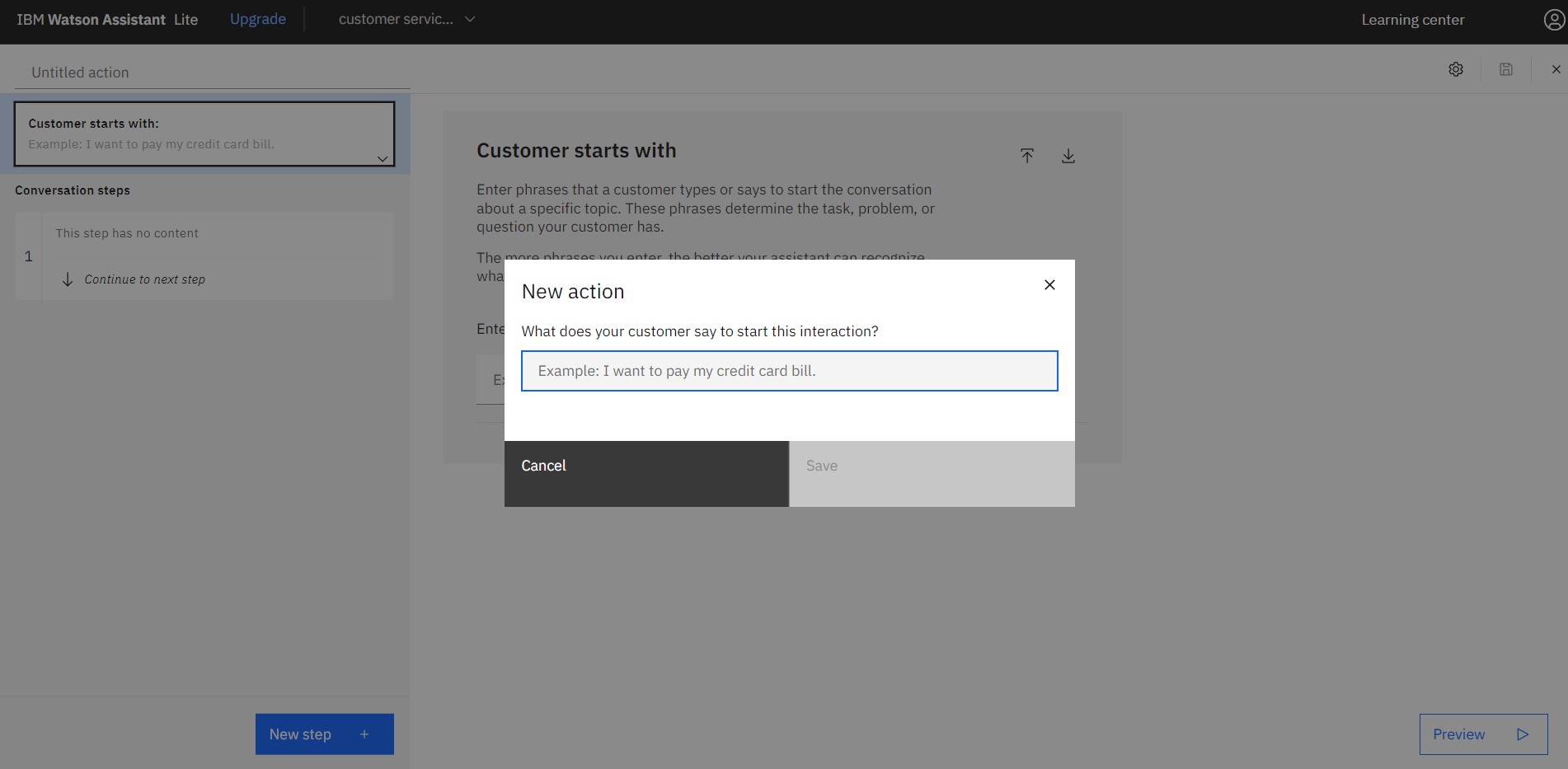This screenshot has width=1568, height=769.
Task: Click the IBM Watson Assistant logo
Action: coord(93,20)
